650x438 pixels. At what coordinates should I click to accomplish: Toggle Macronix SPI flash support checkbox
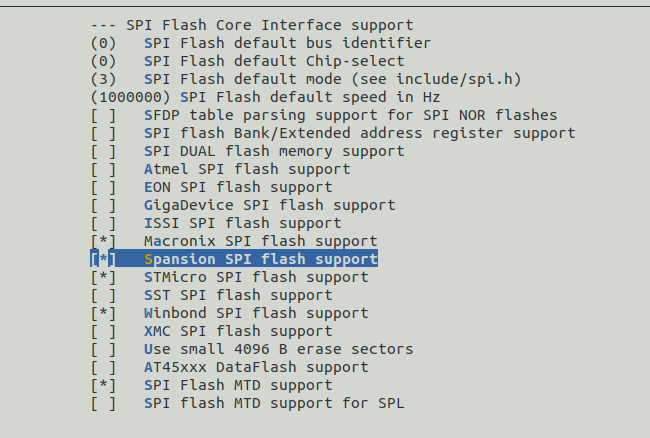(x=103, y=241)
